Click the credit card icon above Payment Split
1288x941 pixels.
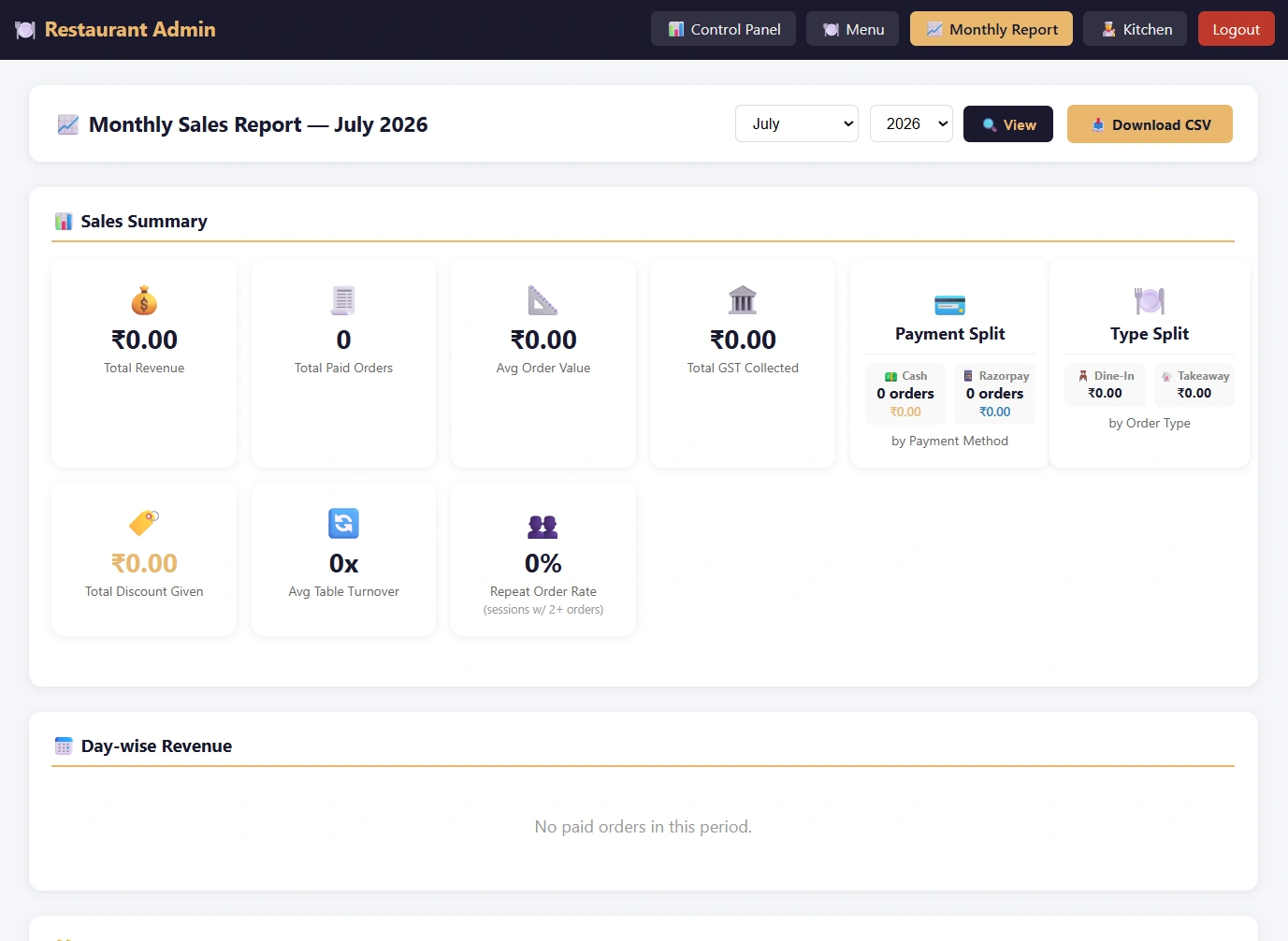click(x=949, y=304)
